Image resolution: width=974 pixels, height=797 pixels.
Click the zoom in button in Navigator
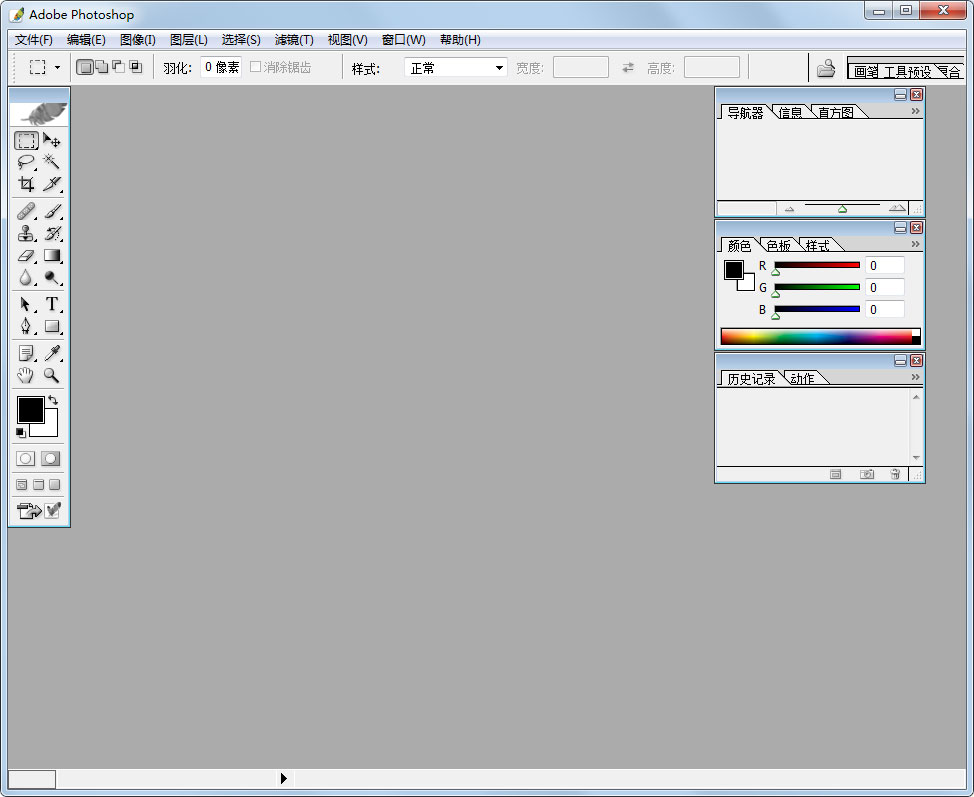[897, 208]
